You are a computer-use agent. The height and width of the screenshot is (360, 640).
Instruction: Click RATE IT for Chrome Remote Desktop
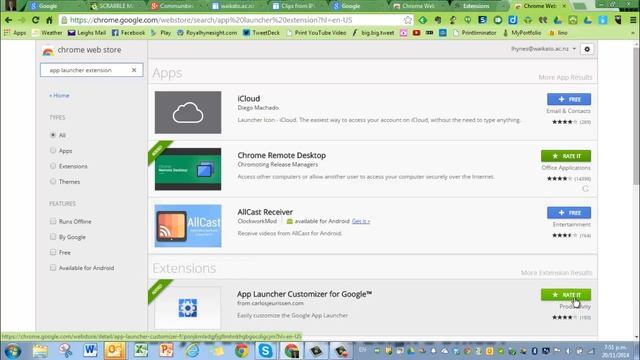(x=566, y=156)
